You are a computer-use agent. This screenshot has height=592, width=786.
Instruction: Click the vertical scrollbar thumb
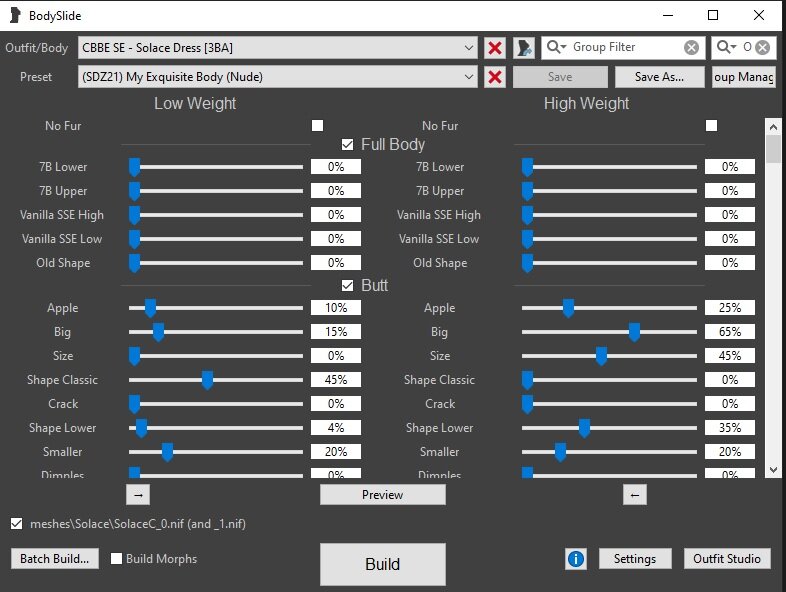click(773, 149)
